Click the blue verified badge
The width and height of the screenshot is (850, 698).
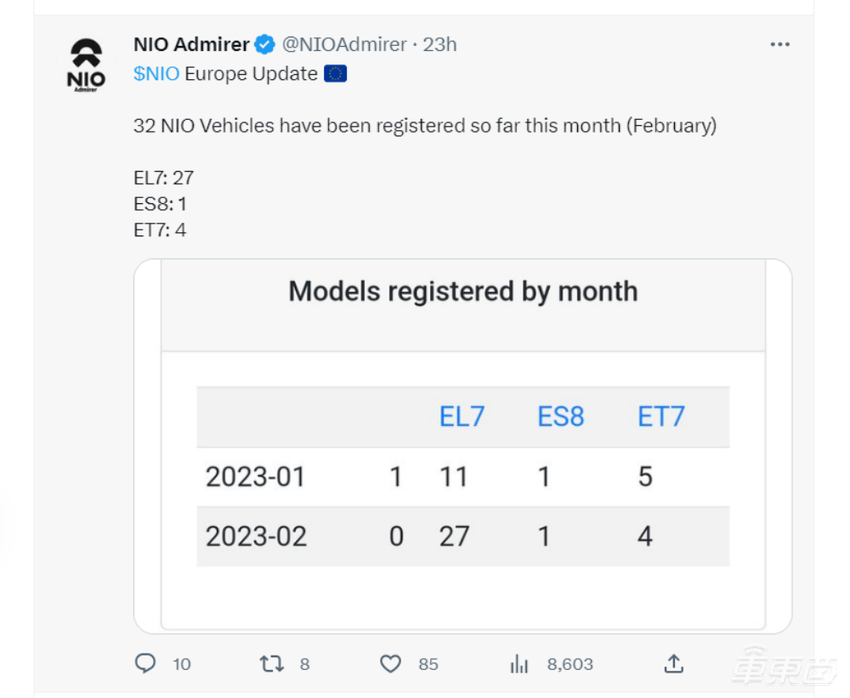pyautogui.click(x=265, y=44)
